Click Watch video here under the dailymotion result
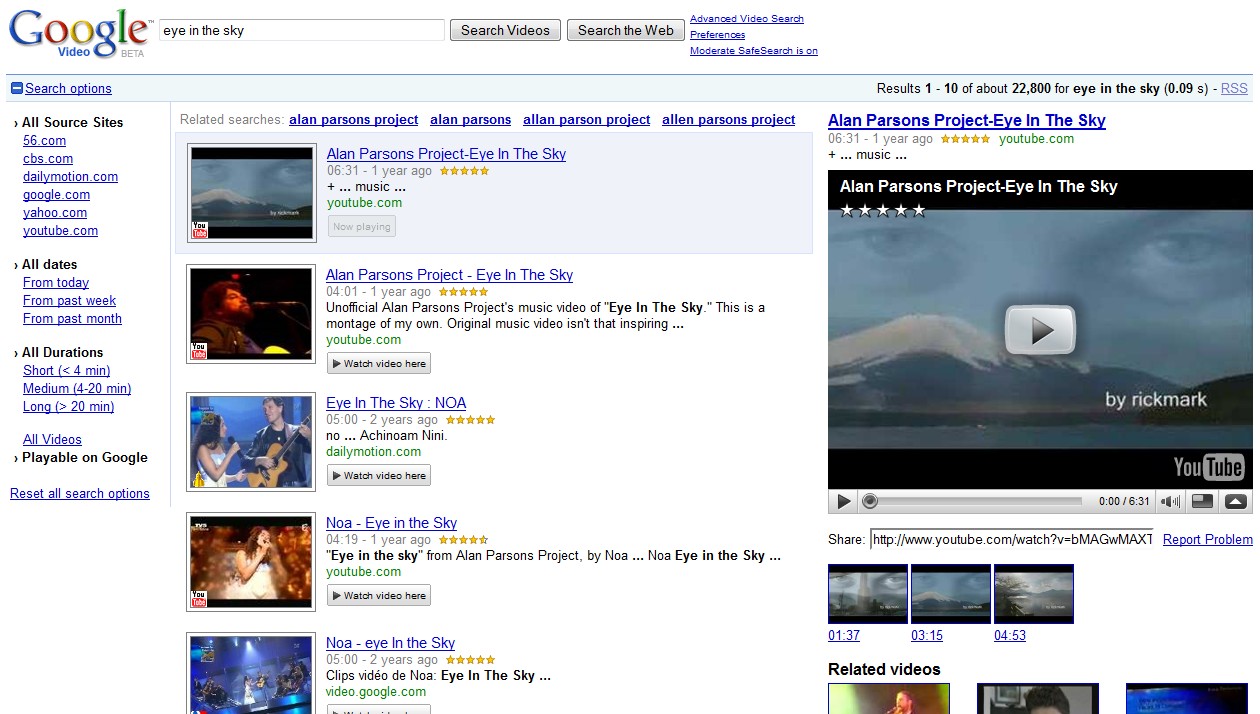 click(x=379, y=476)
